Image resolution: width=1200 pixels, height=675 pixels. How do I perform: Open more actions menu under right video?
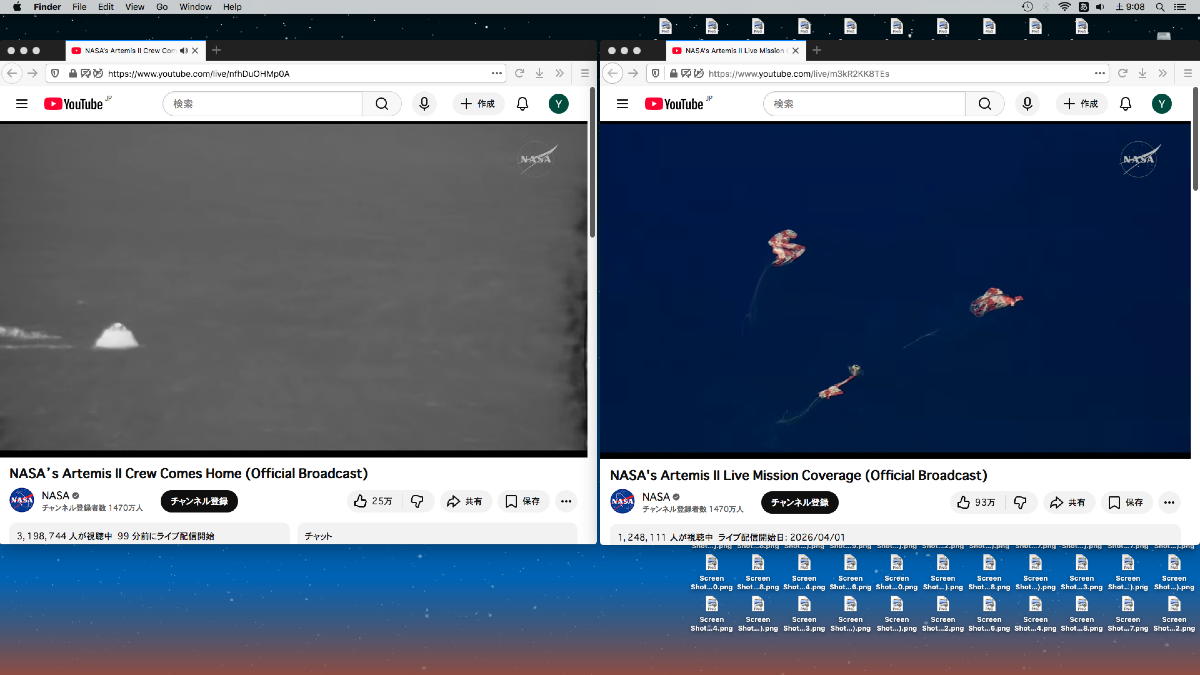tap(1168, 502)
